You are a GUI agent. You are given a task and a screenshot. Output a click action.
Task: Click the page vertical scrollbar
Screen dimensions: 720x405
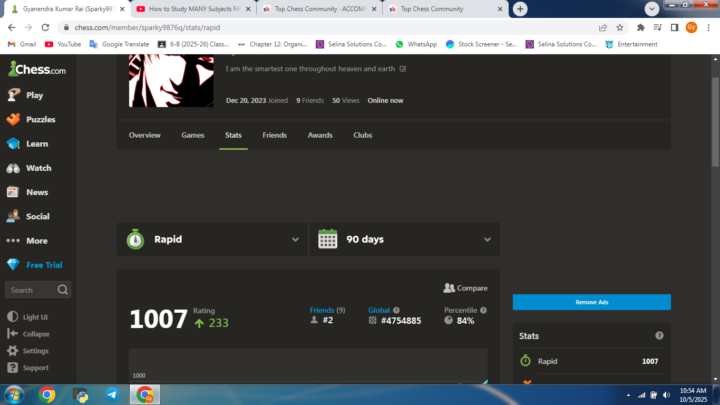coord(715,122)
